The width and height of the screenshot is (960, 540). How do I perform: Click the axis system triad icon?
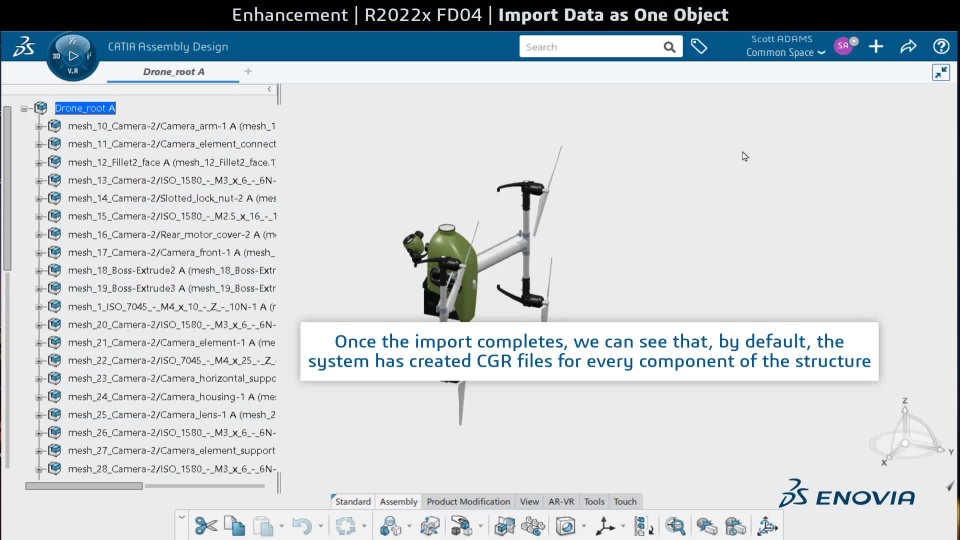coord(605,526)
